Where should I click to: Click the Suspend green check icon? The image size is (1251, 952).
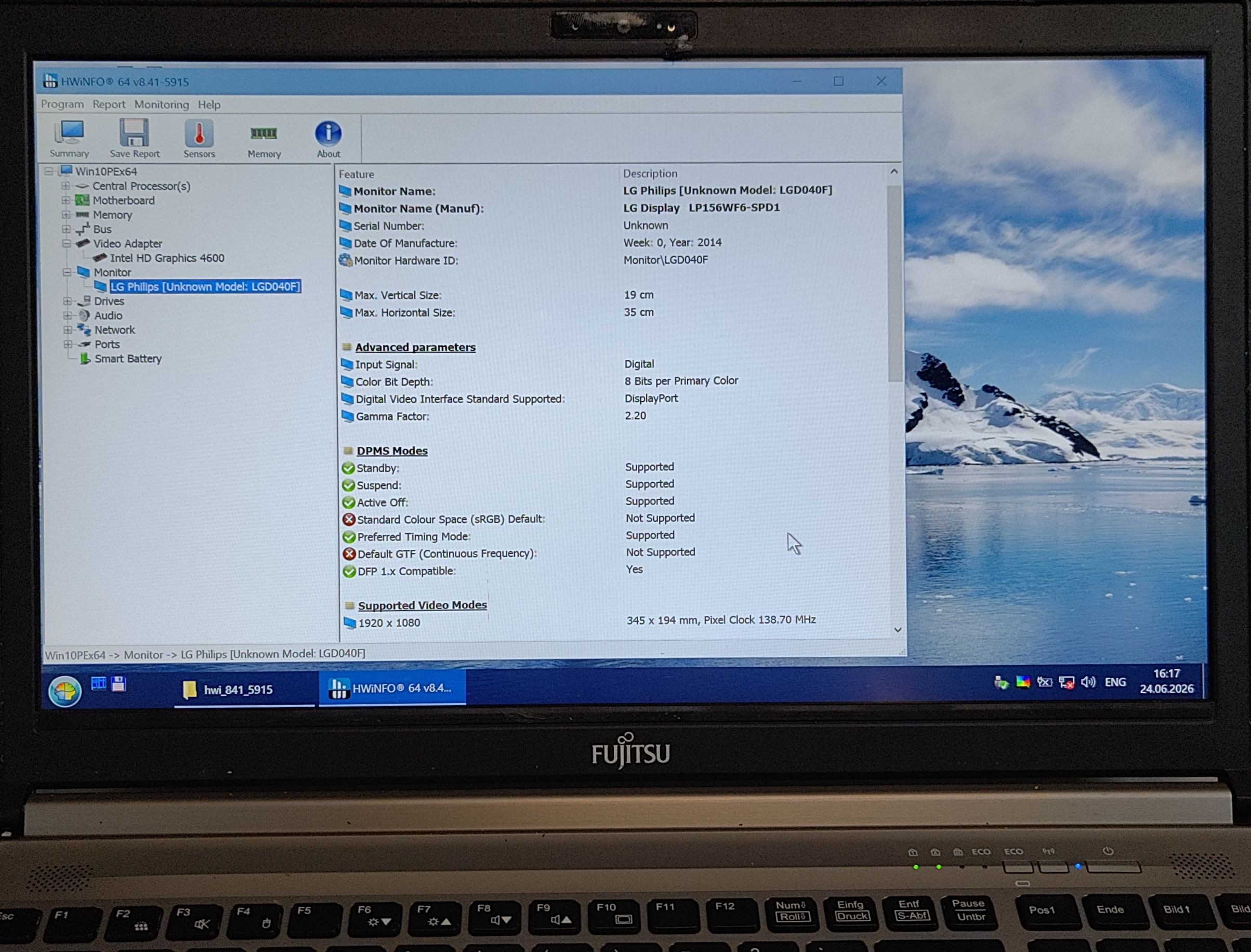[x=348, y=486]
